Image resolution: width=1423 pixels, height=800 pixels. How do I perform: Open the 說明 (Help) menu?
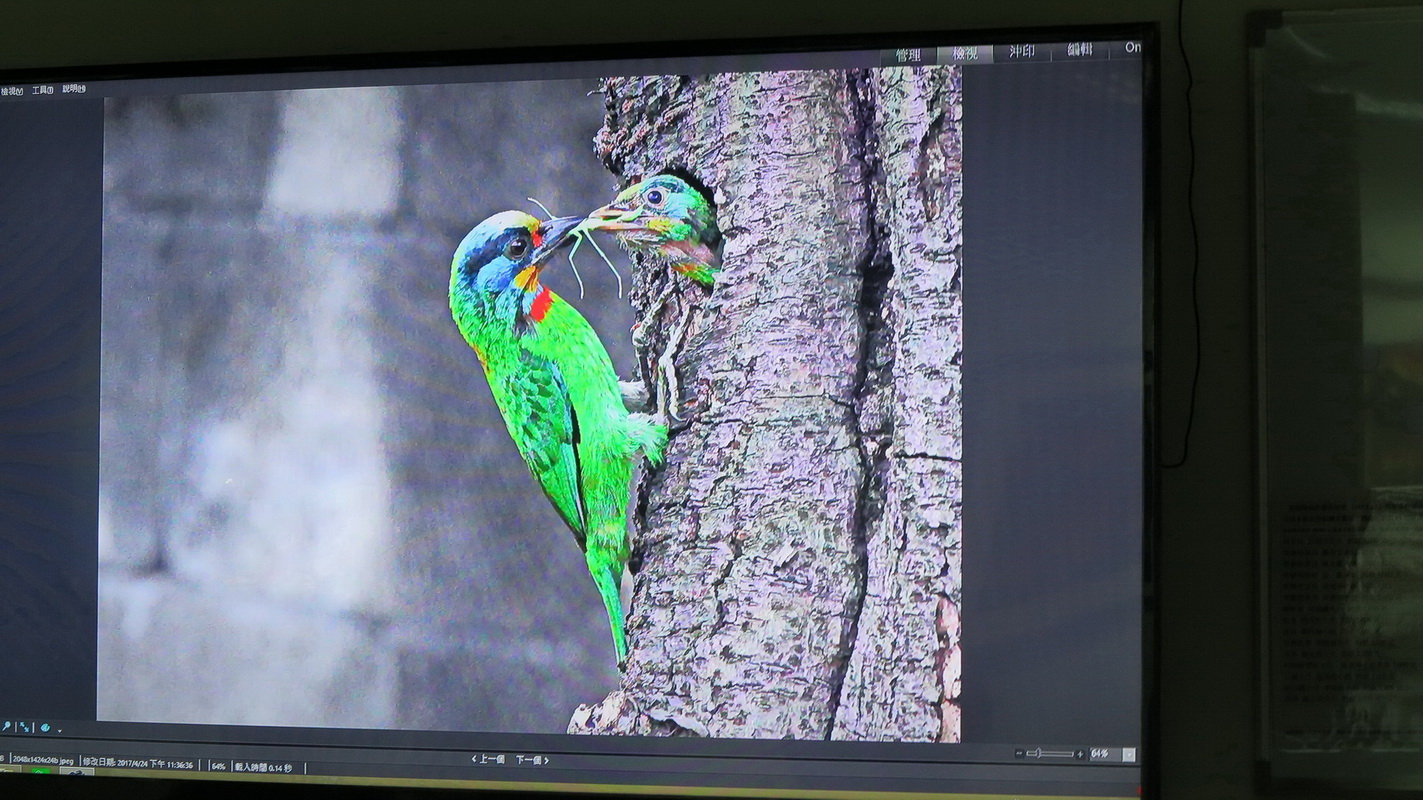[74, 89]
